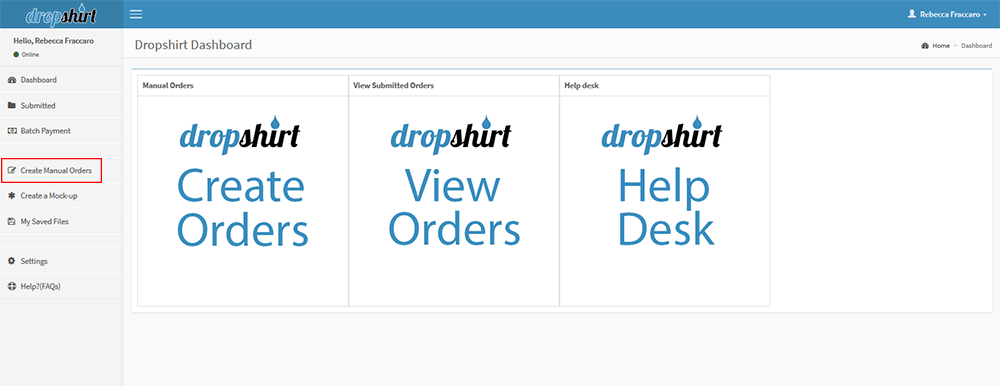Click the breadcrumb home dashboard icon
1000x386 pixels.
(925, 46)
